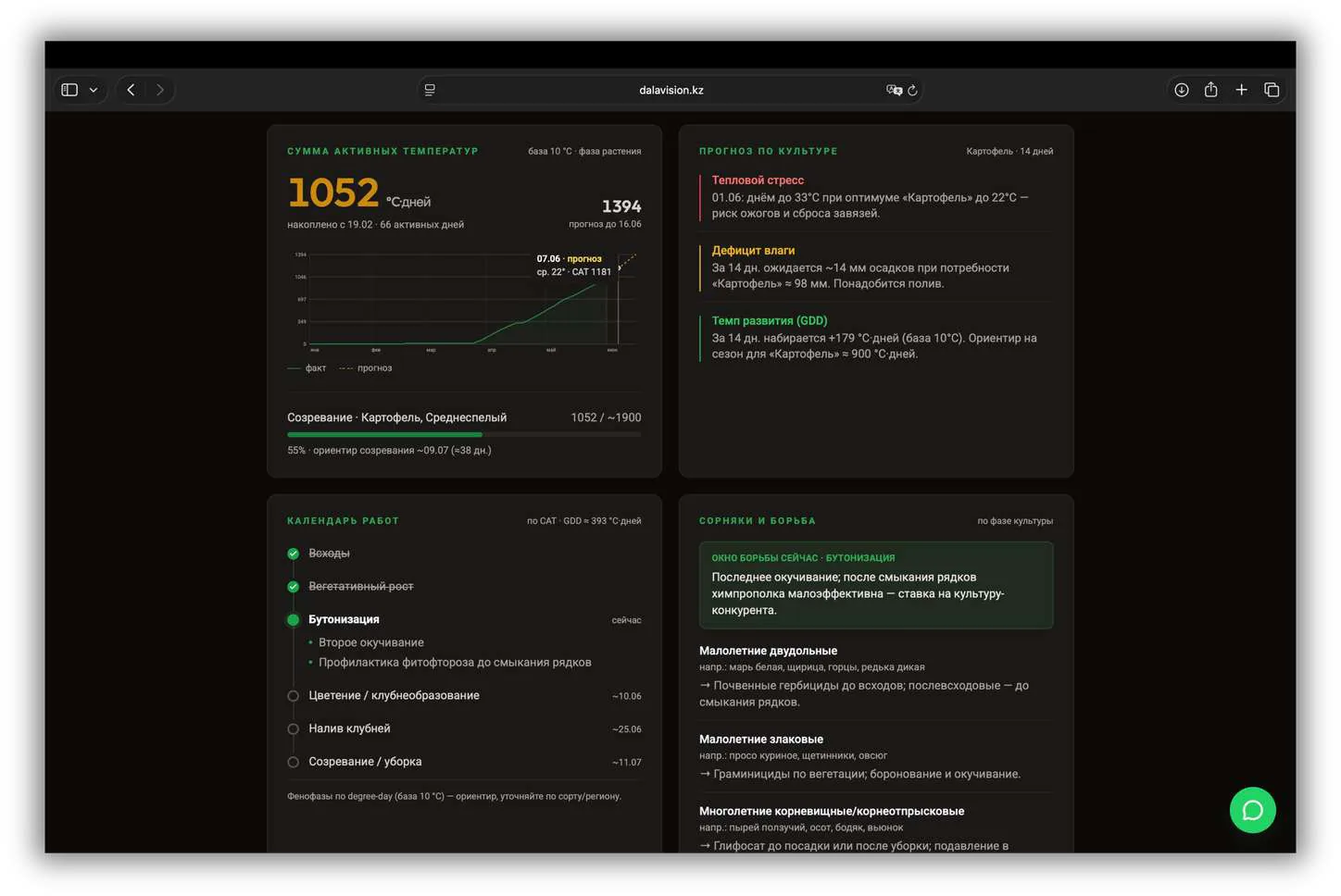Click the 'Сорняки и борьба' card title

click(x=758, y=521)
